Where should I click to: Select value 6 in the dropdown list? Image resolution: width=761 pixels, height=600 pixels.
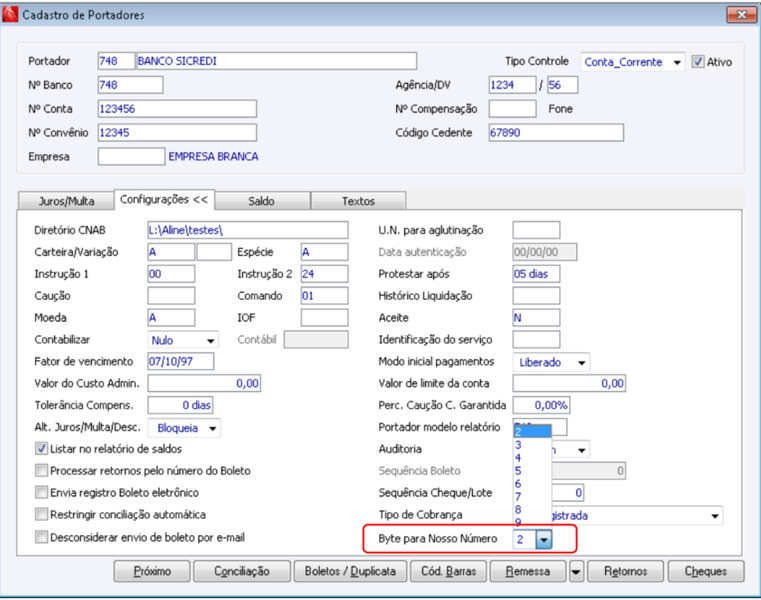[532, 483]
